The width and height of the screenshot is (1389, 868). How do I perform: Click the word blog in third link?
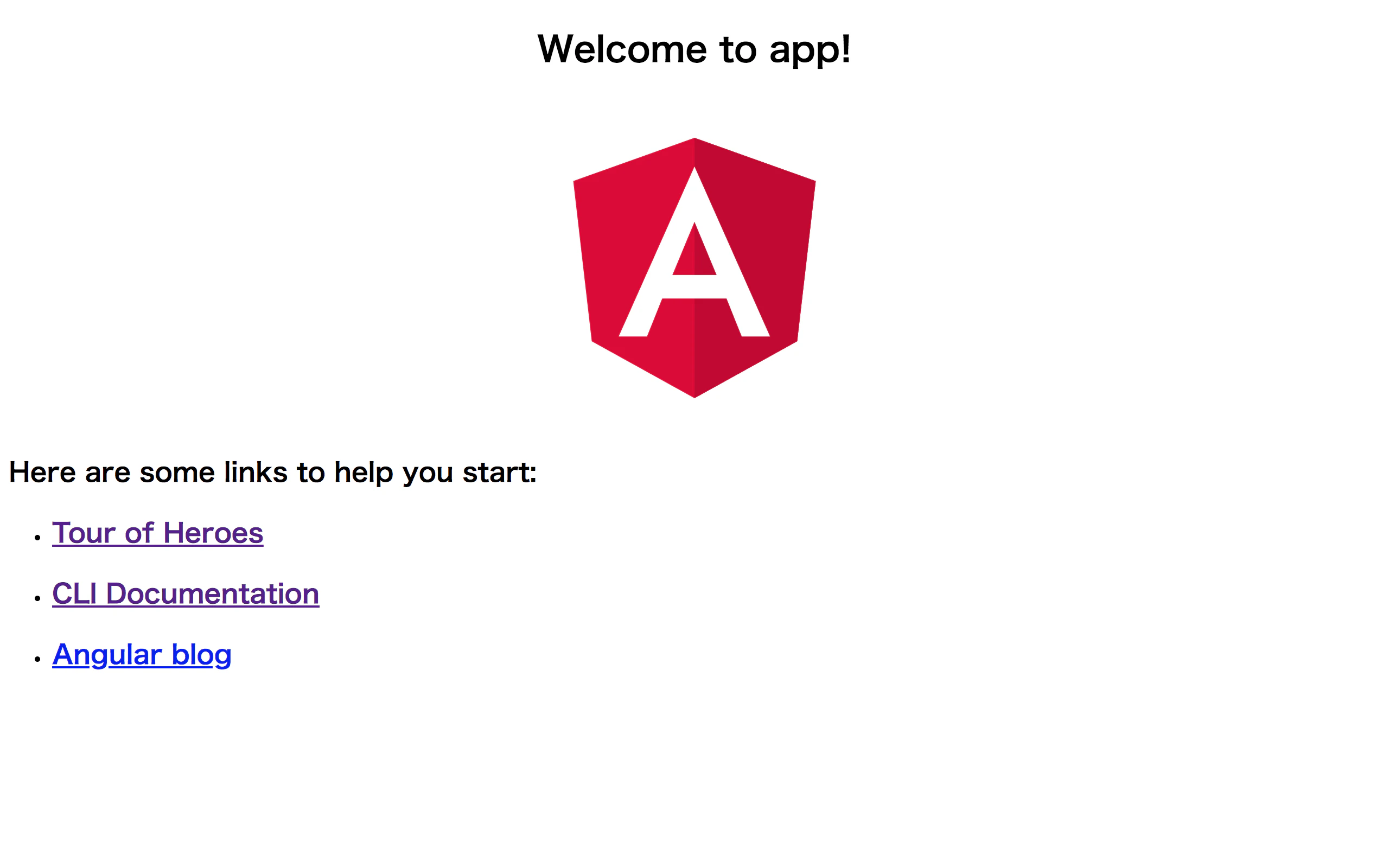(201, 655)
